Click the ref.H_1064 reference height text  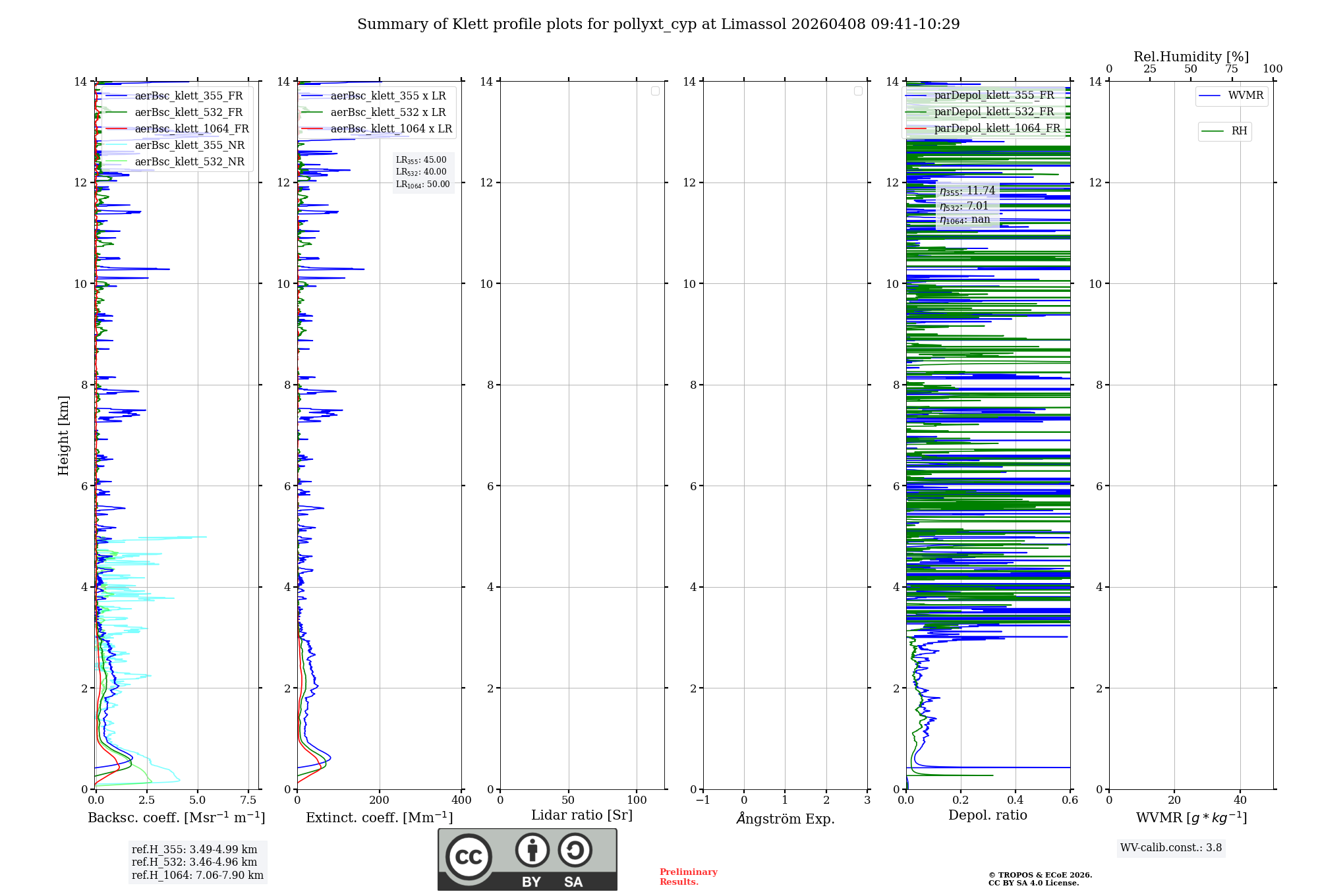pyautogui.click(x=197, y=876)
